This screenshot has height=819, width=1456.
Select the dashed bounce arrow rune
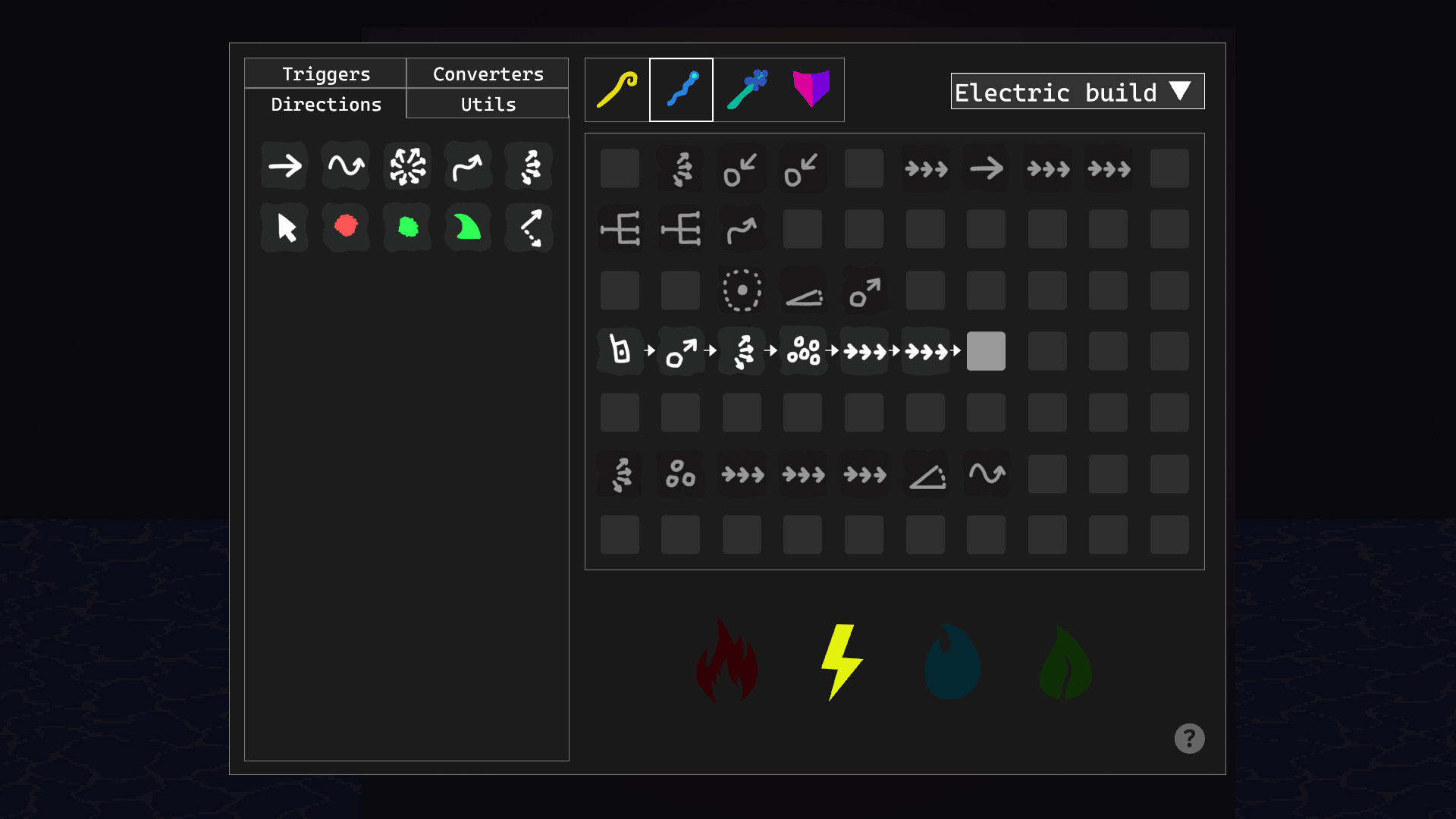[x=529, y=227]
